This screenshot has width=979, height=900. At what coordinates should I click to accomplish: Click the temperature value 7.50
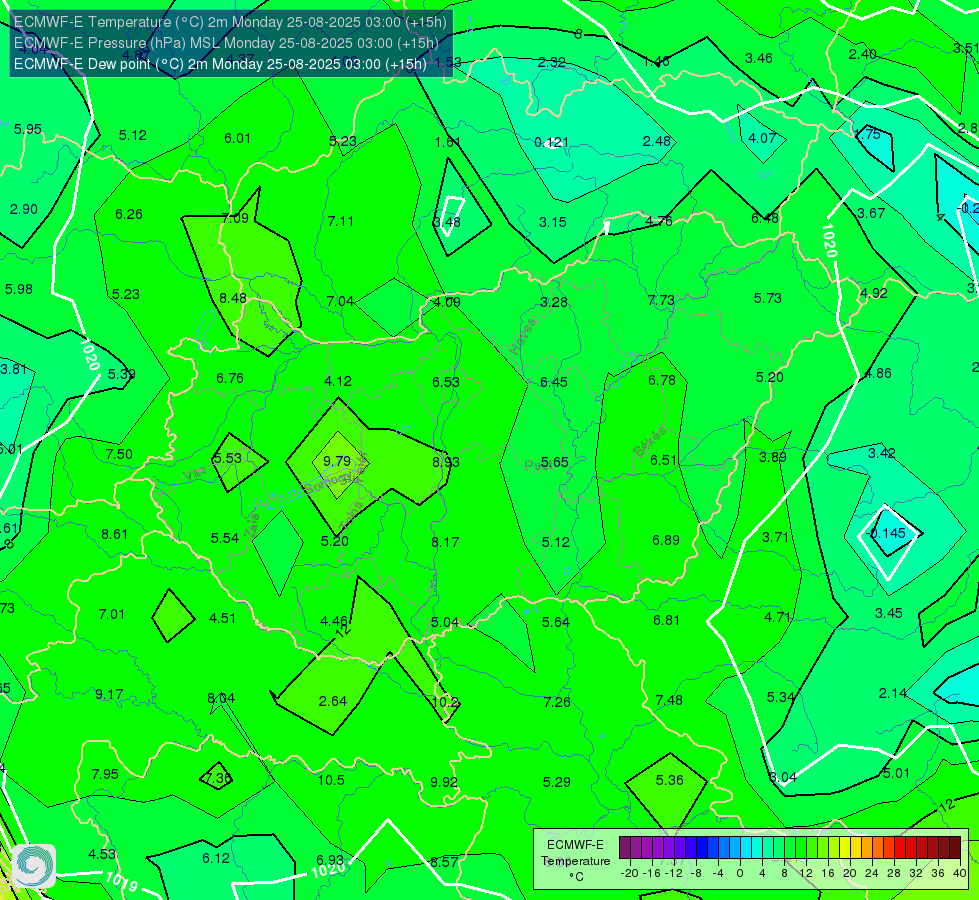(x=119, y=455)
